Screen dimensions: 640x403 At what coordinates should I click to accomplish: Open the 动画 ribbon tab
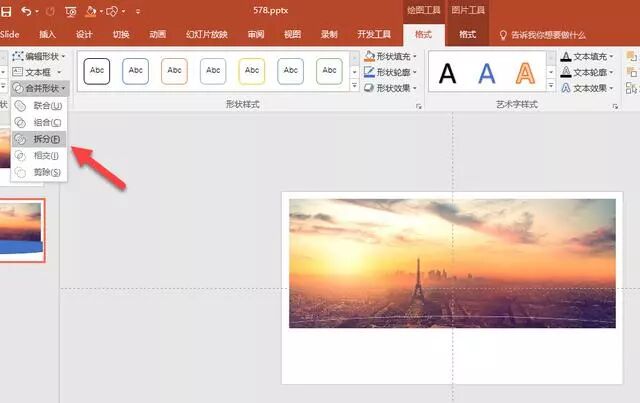point(158,34)
